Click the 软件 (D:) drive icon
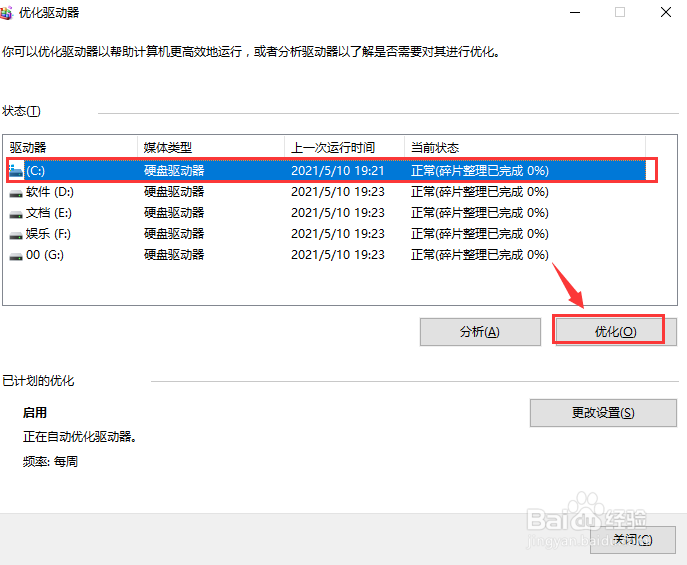This screenshot has width=687, height=565. coord(16,193)
